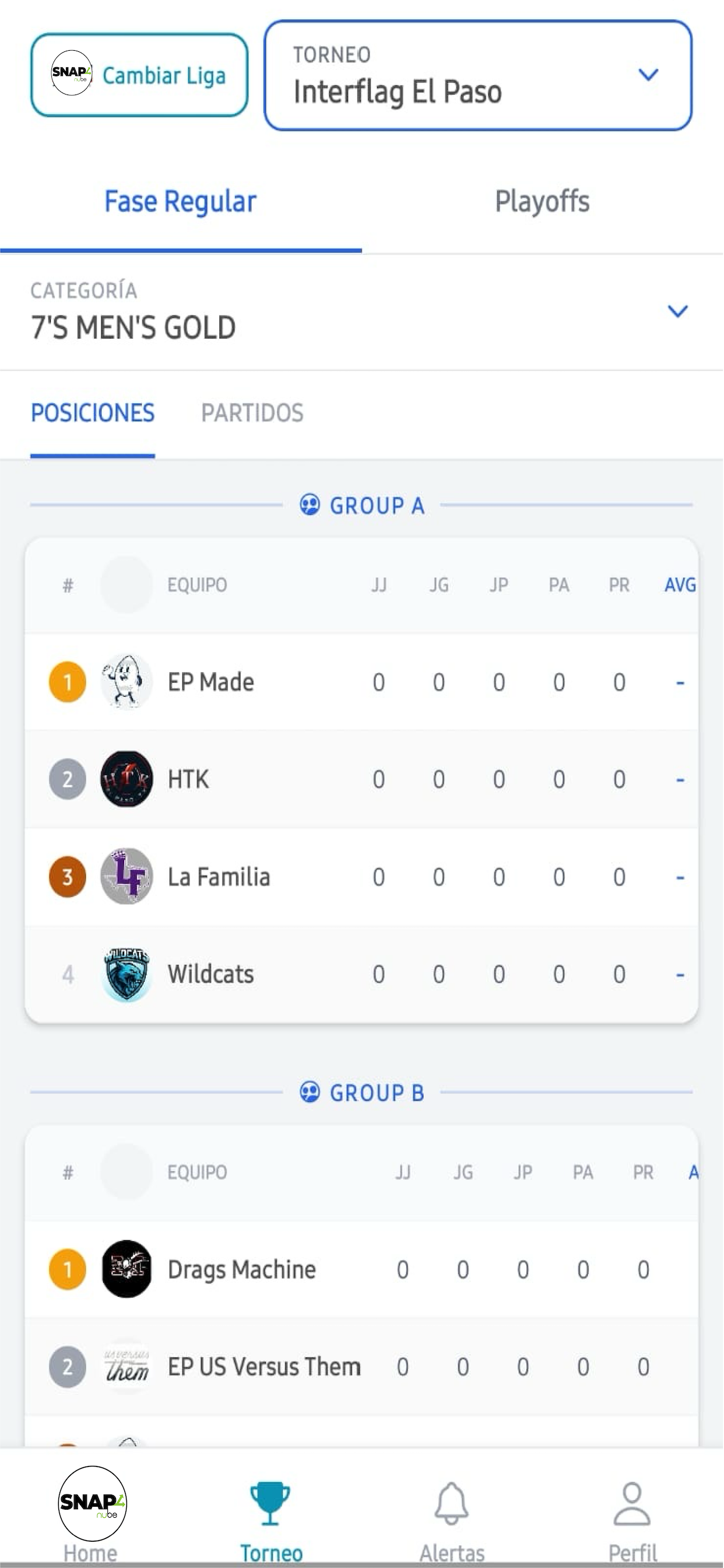Click the chevron next to 7'S MEN'S GOLD

click(x=678, y=311)
